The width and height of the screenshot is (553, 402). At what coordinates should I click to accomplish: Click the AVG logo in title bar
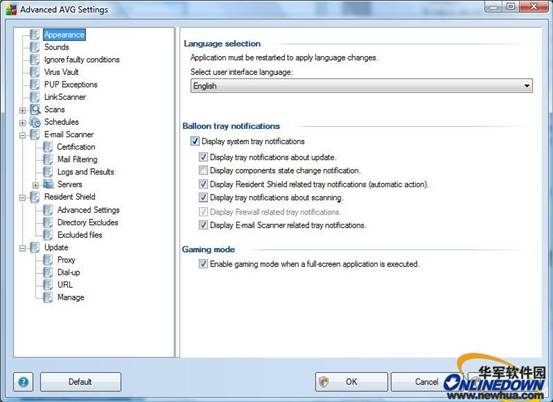pos(11,10)
